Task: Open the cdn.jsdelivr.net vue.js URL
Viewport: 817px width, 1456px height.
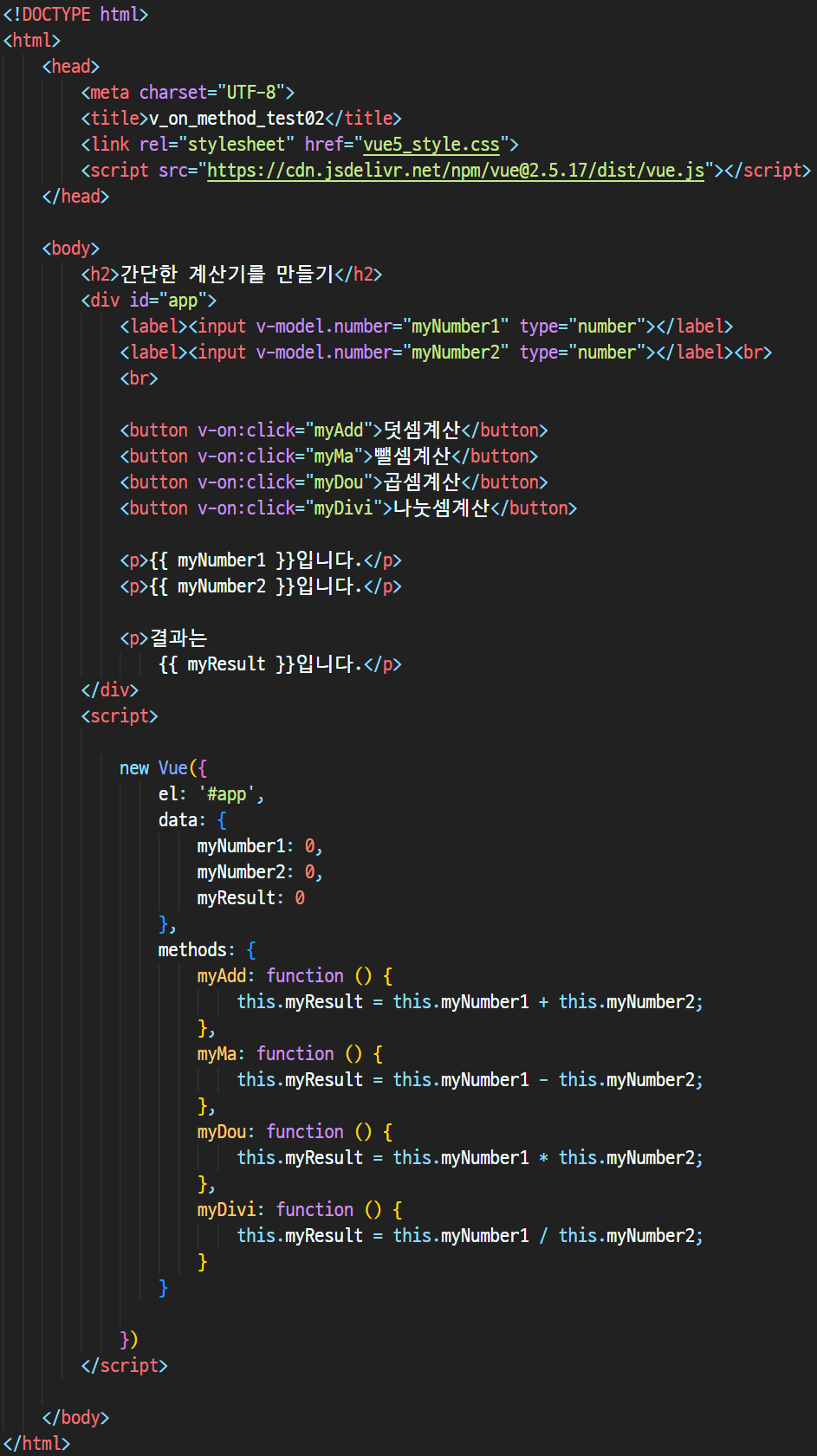Action: (456, 171)
